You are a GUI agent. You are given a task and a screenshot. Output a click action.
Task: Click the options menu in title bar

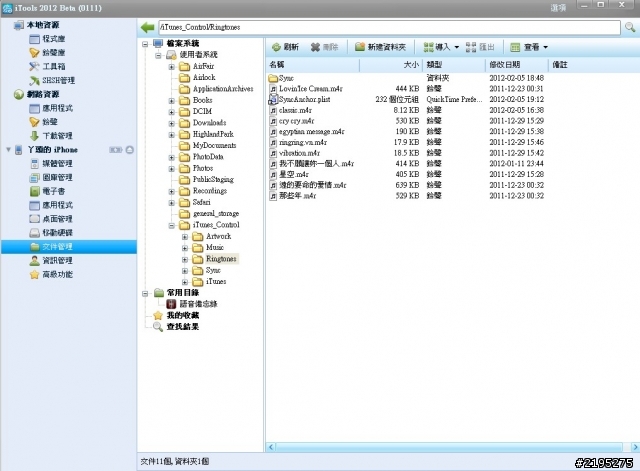[x=558, y=8]
